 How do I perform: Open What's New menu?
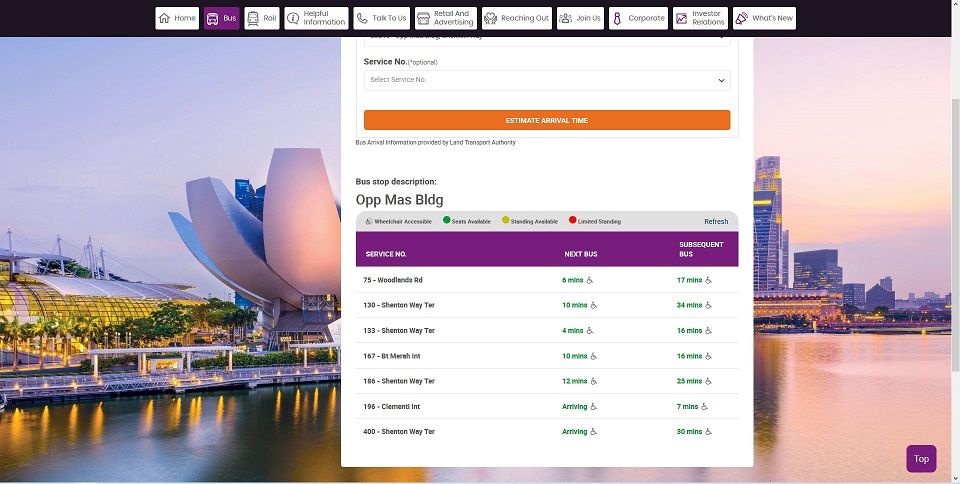click(x=765, y=18)
